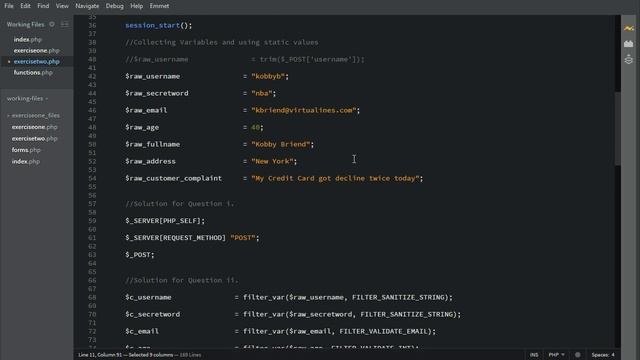Click the "nba" string on line 44
The image size is (640, 360).
click(x=262, y=93)
